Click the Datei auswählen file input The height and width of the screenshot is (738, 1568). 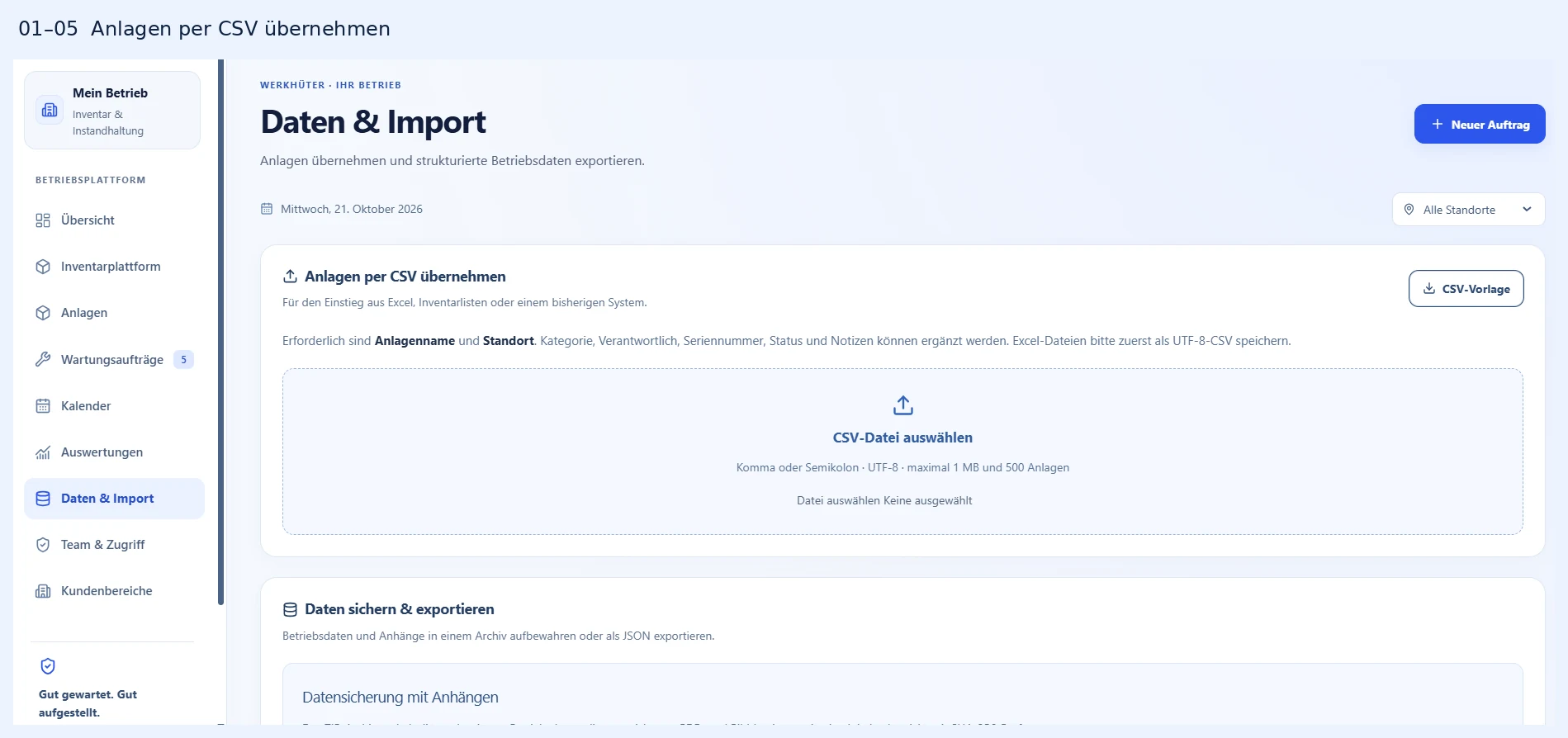pyautogui.click(x=884, y=500)
